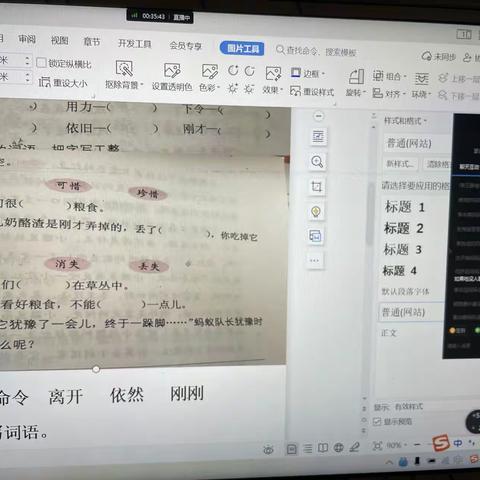Viewport: 480px width, 480px height.
Task: Open the Group (组合) dropdown
Action: tap(389, 76)
